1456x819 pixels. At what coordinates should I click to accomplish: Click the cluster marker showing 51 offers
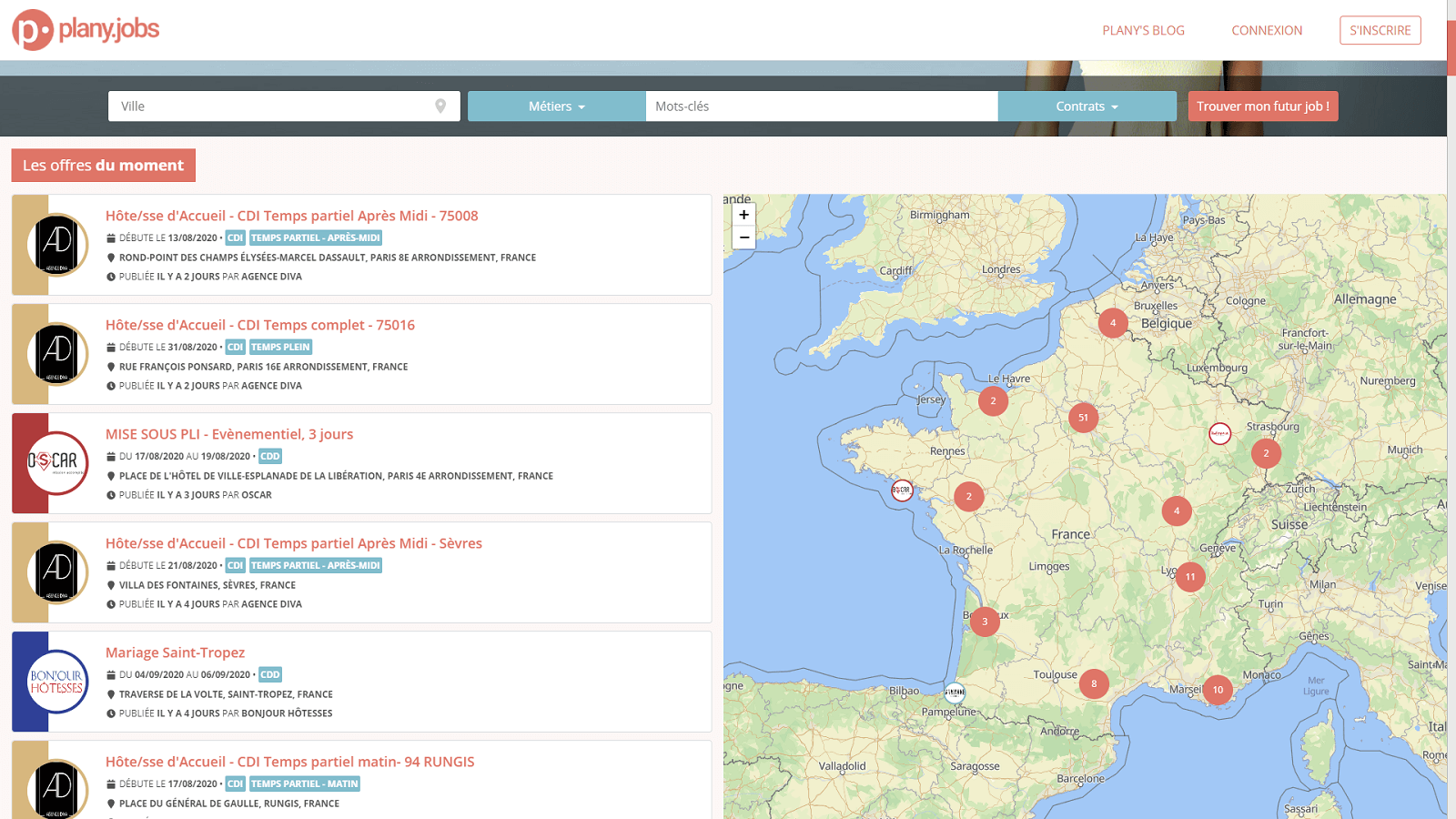pyautogui.click(x=1083, y=418)
